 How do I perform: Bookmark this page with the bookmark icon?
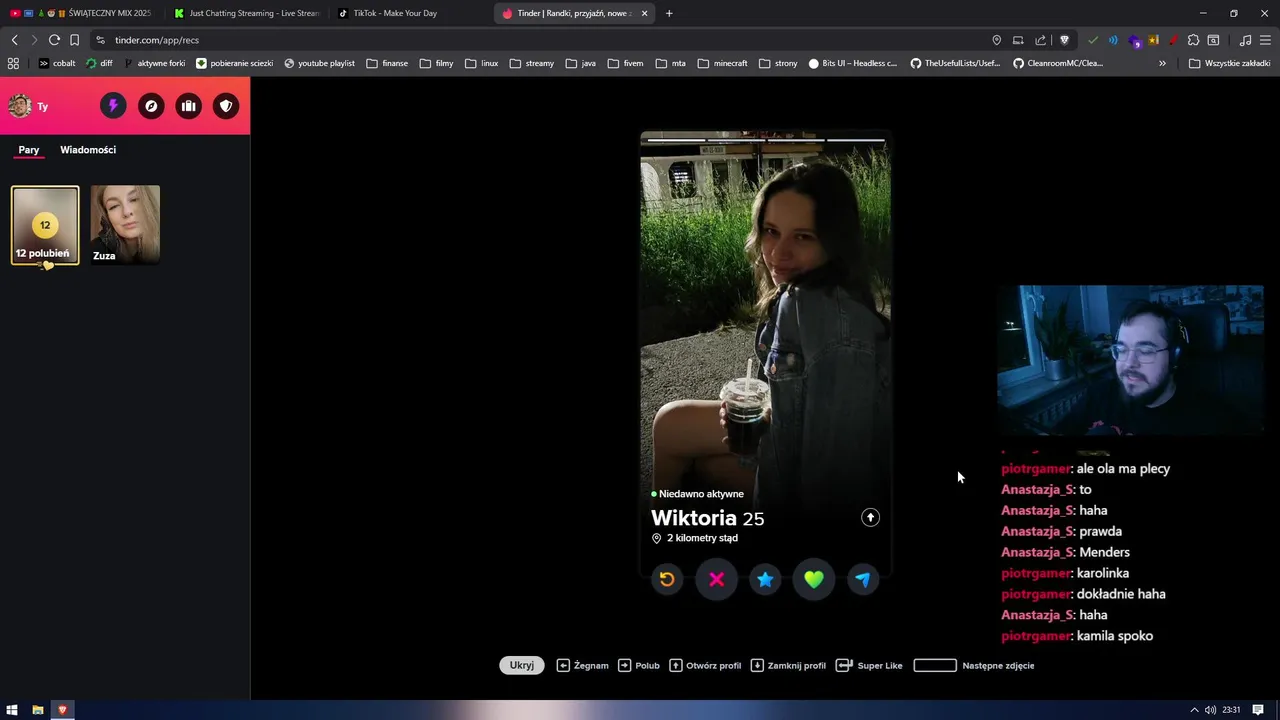click(x=74, y=40)
